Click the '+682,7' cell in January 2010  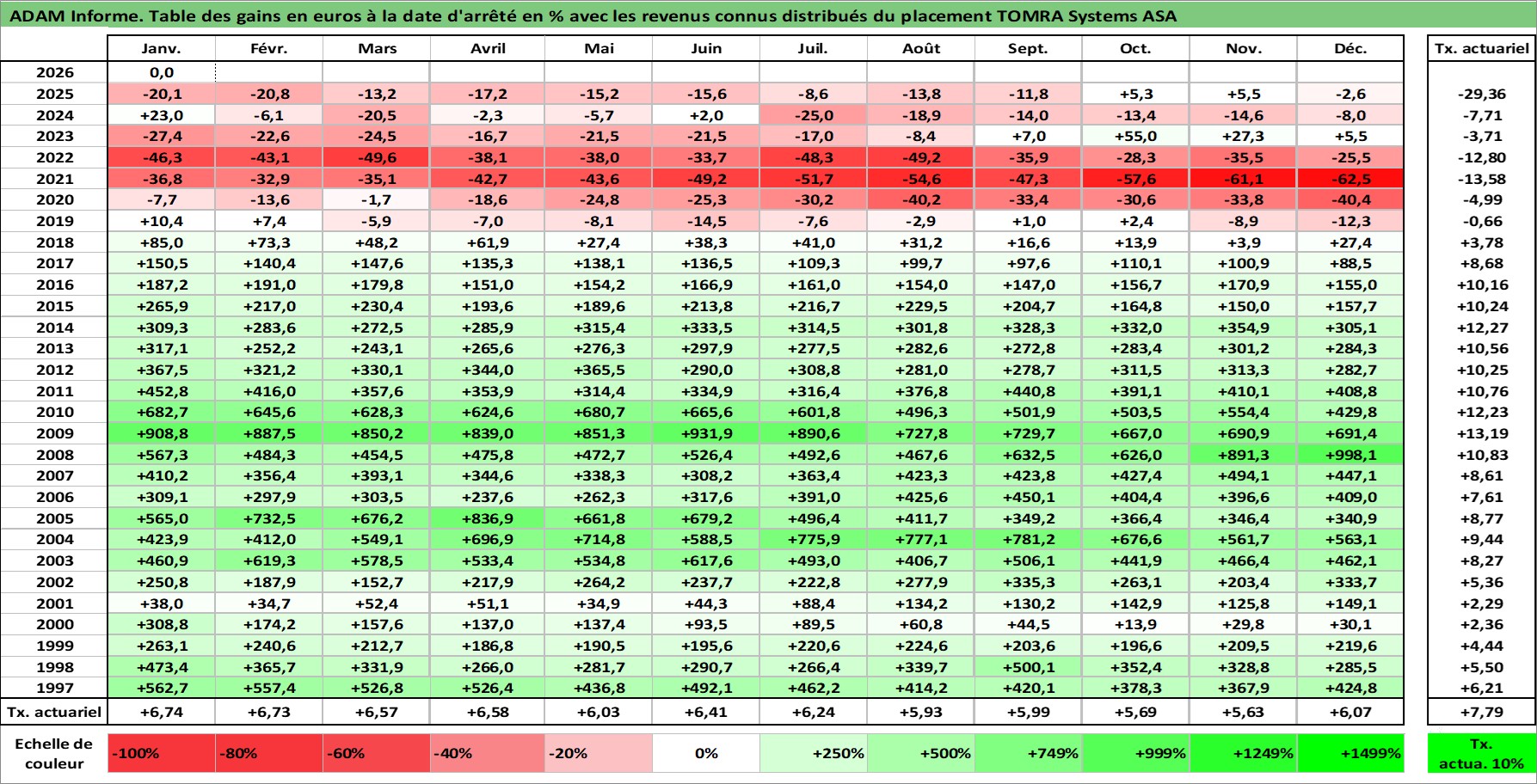162,412
